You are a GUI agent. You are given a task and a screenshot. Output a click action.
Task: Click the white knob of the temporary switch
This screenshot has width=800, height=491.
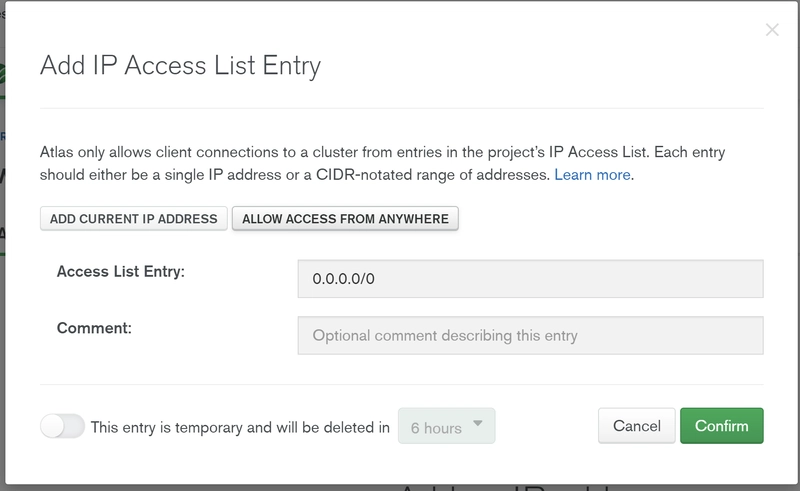point(52,427)
